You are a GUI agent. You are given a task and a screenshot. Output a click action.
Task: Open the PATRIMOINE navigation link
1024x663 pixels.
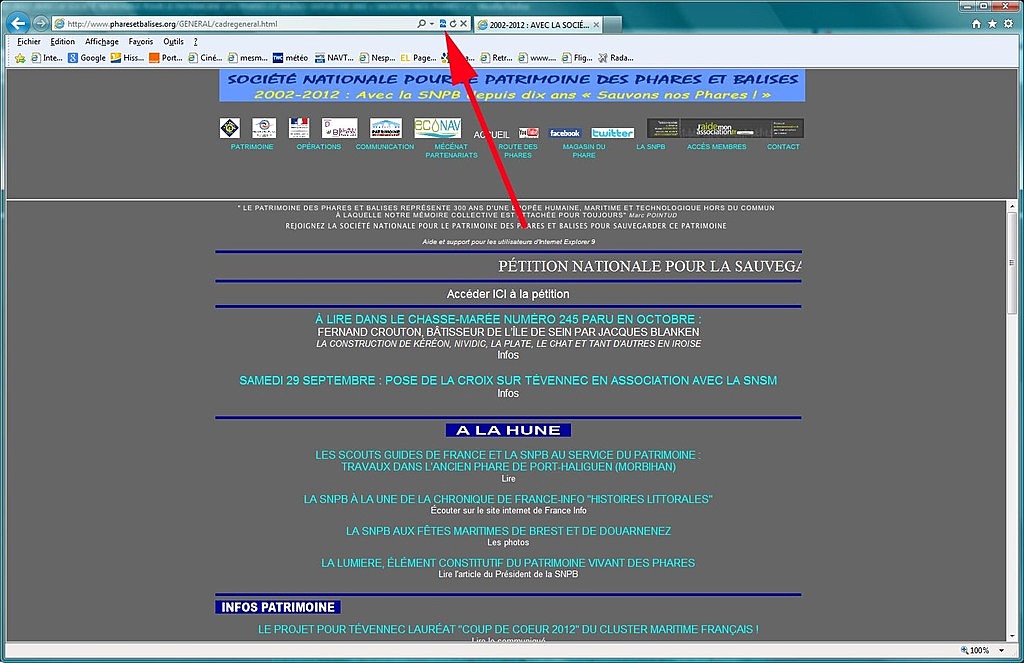(x=252, y=147)
